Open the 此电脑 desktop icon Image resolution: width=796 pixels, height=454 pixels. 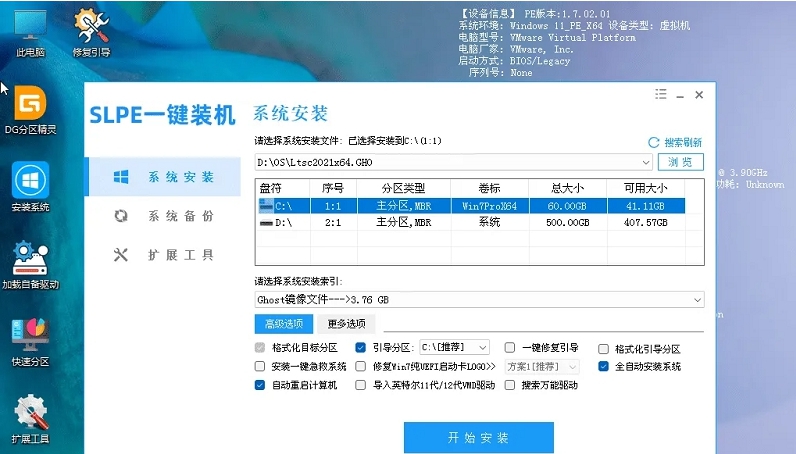(x=30, y=33)
